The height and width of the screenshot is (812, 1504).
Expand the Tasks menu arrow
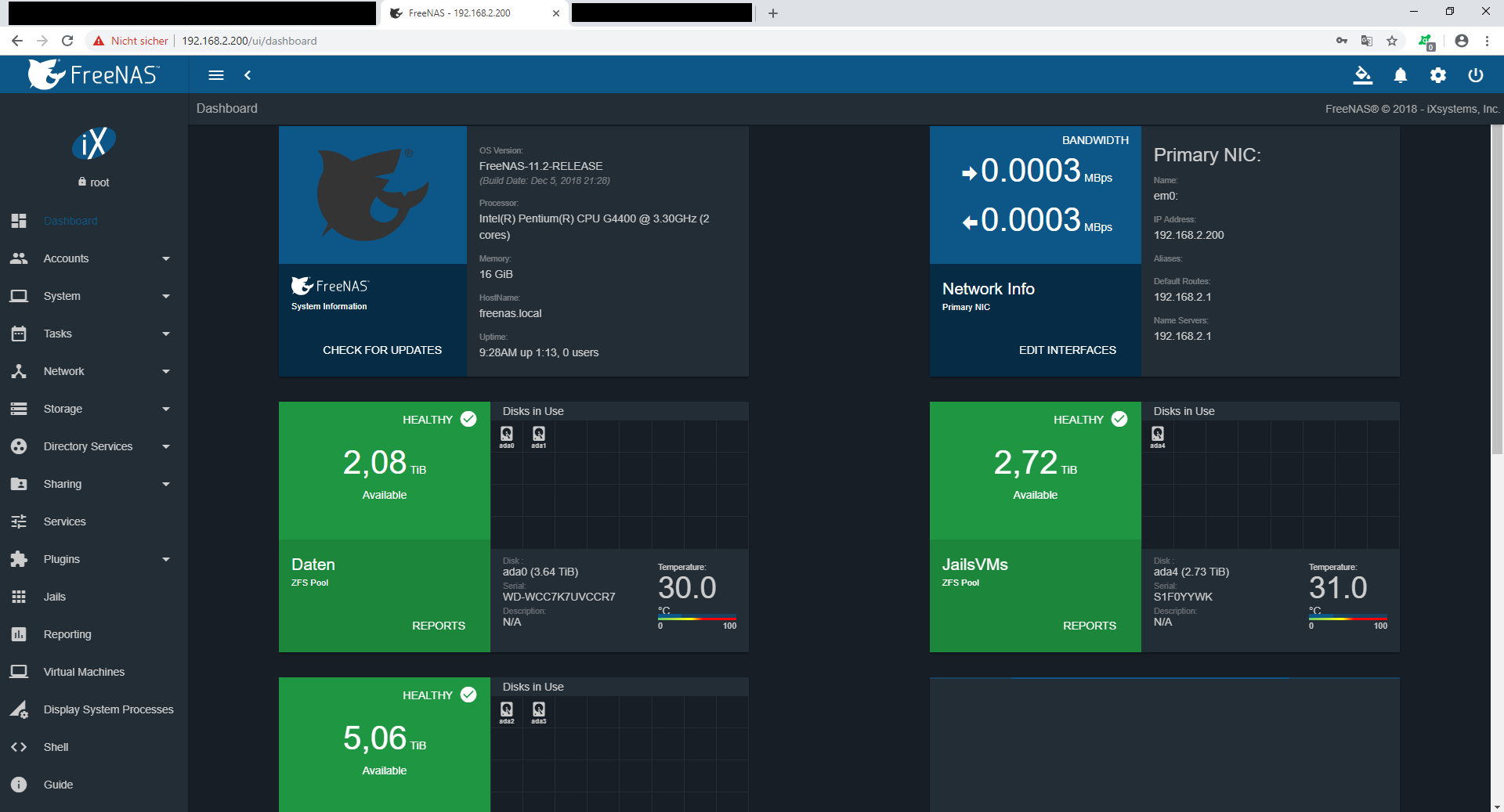pos(166,334)
